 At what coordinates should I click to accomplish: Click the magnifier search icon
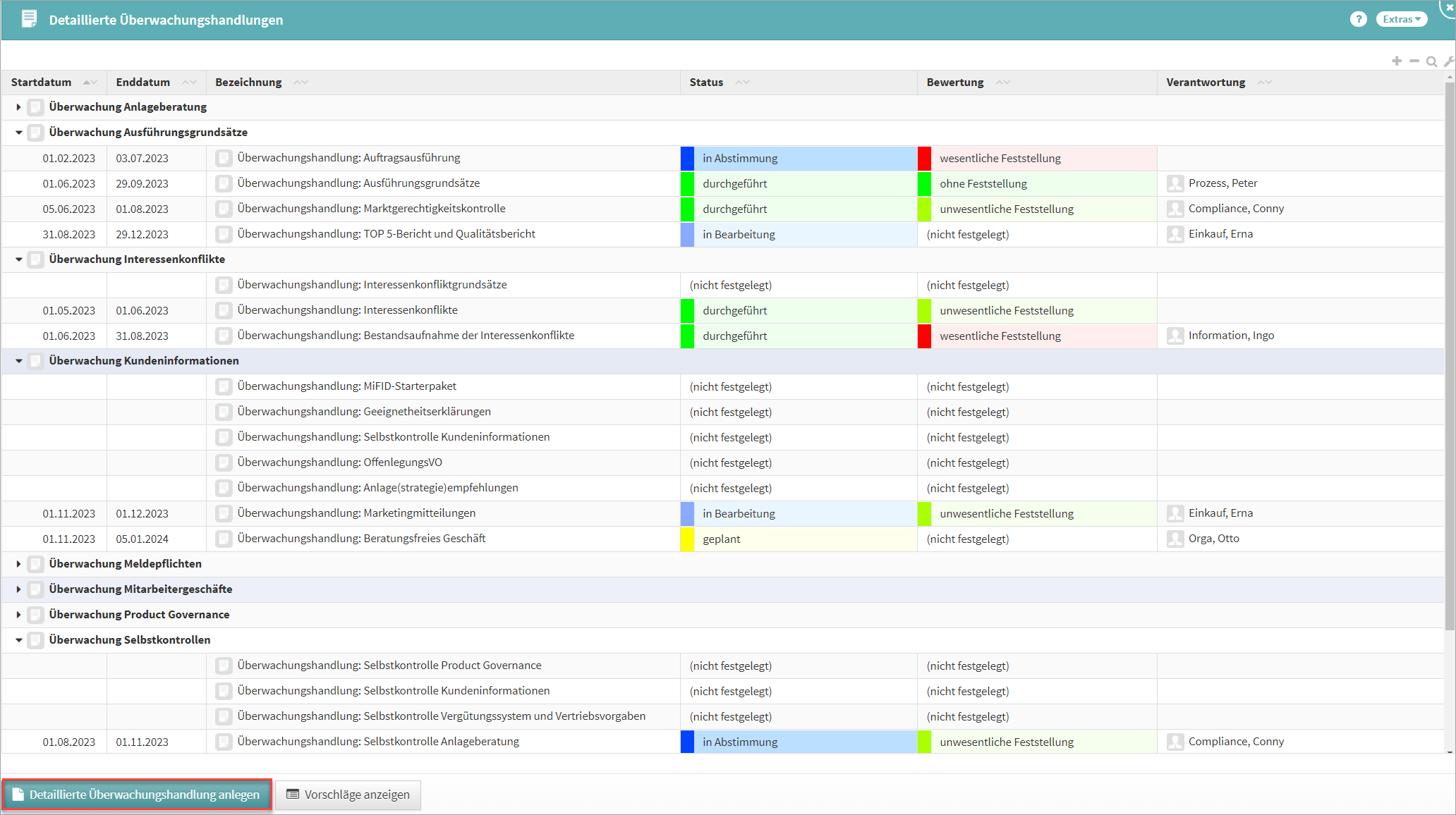pyautogui.click(x=1431, y=61)
